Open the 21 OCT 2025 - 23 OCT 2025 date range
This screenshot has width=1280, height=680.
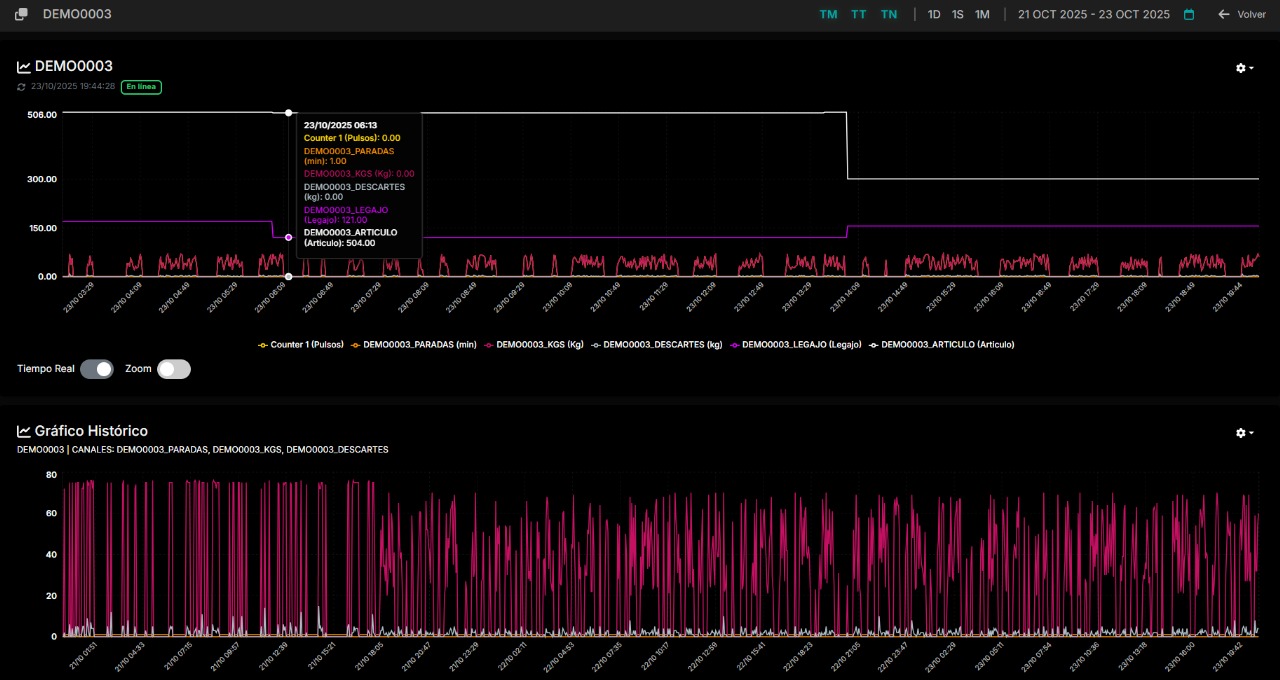coord(1093,15)
